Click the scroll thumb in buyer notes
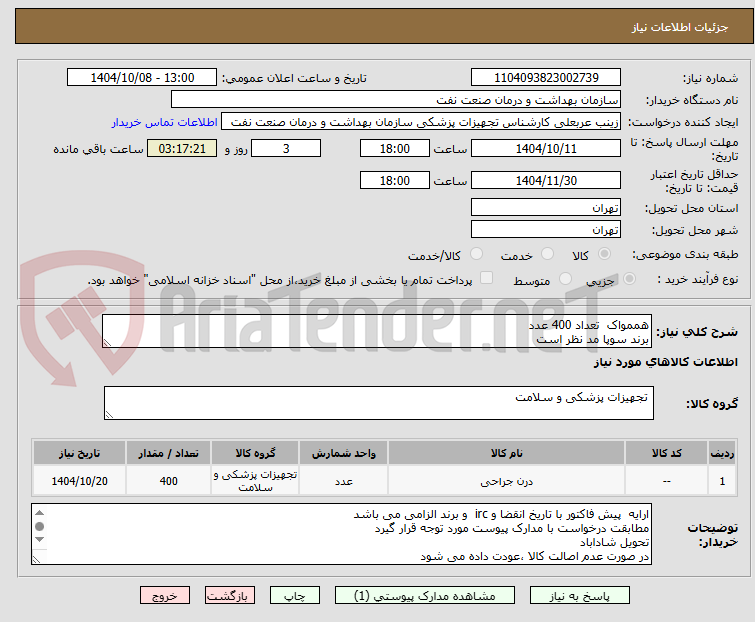This screenshot has width=755, height=622. (x=39, y=526)
